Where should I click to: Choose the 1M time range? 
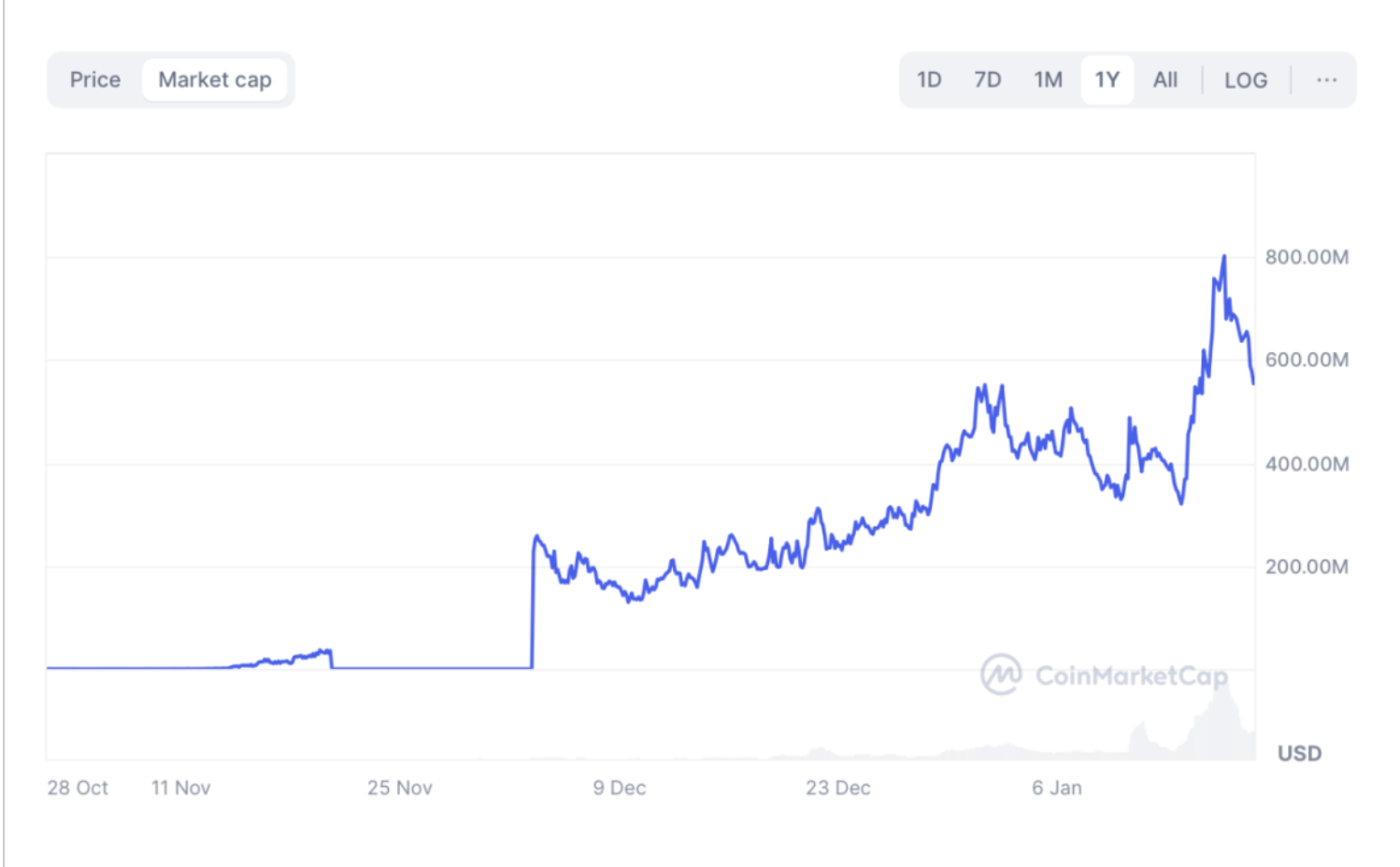pos(1048,80)
